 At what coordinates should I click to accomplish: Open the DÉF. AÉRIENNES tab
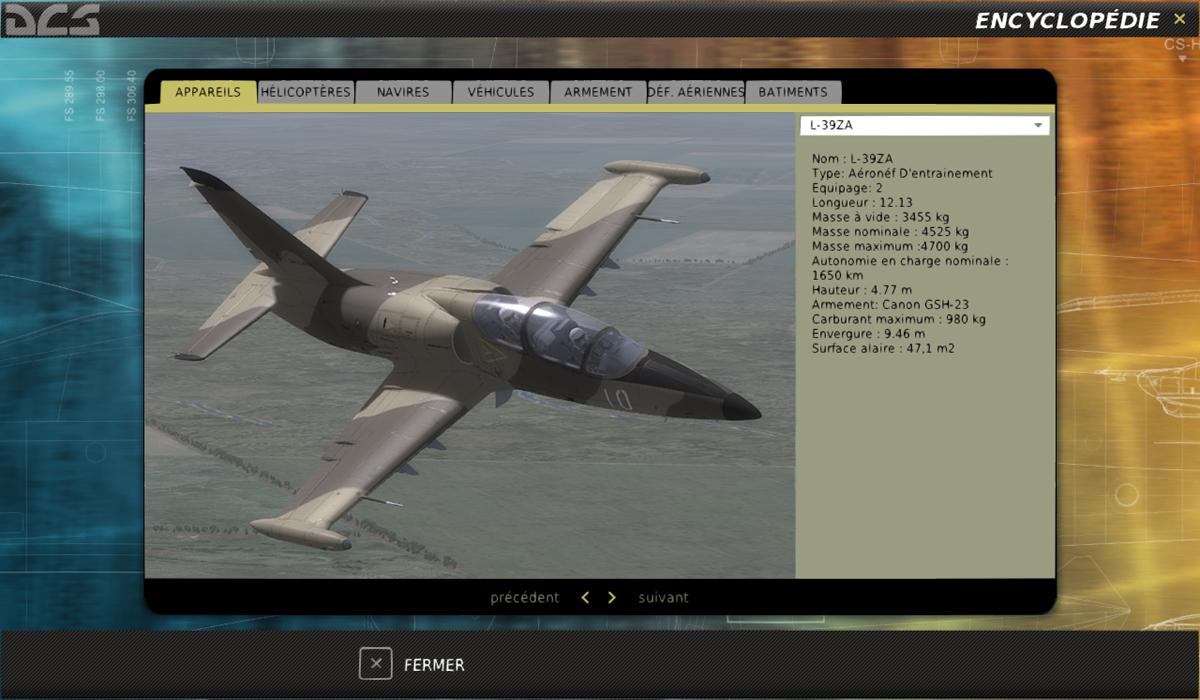pyautogui.click(x=696, y=92)
